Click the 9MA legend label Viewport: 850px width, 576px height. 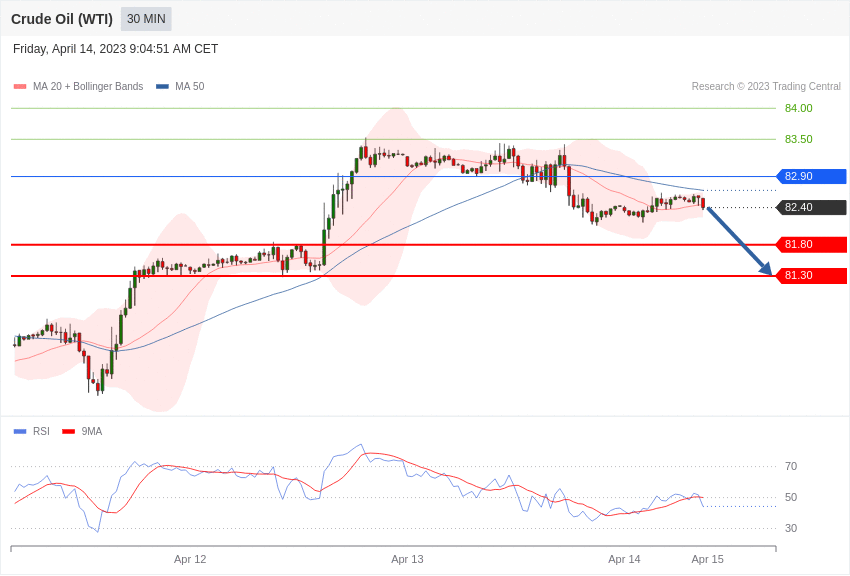[92, 431]
